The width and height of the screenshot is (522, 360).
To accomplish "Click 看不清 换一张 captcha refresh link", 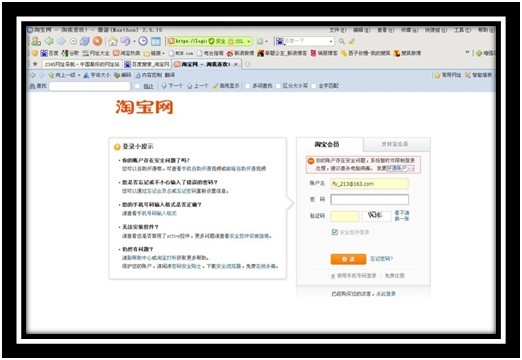I will [x=402, y=215].
